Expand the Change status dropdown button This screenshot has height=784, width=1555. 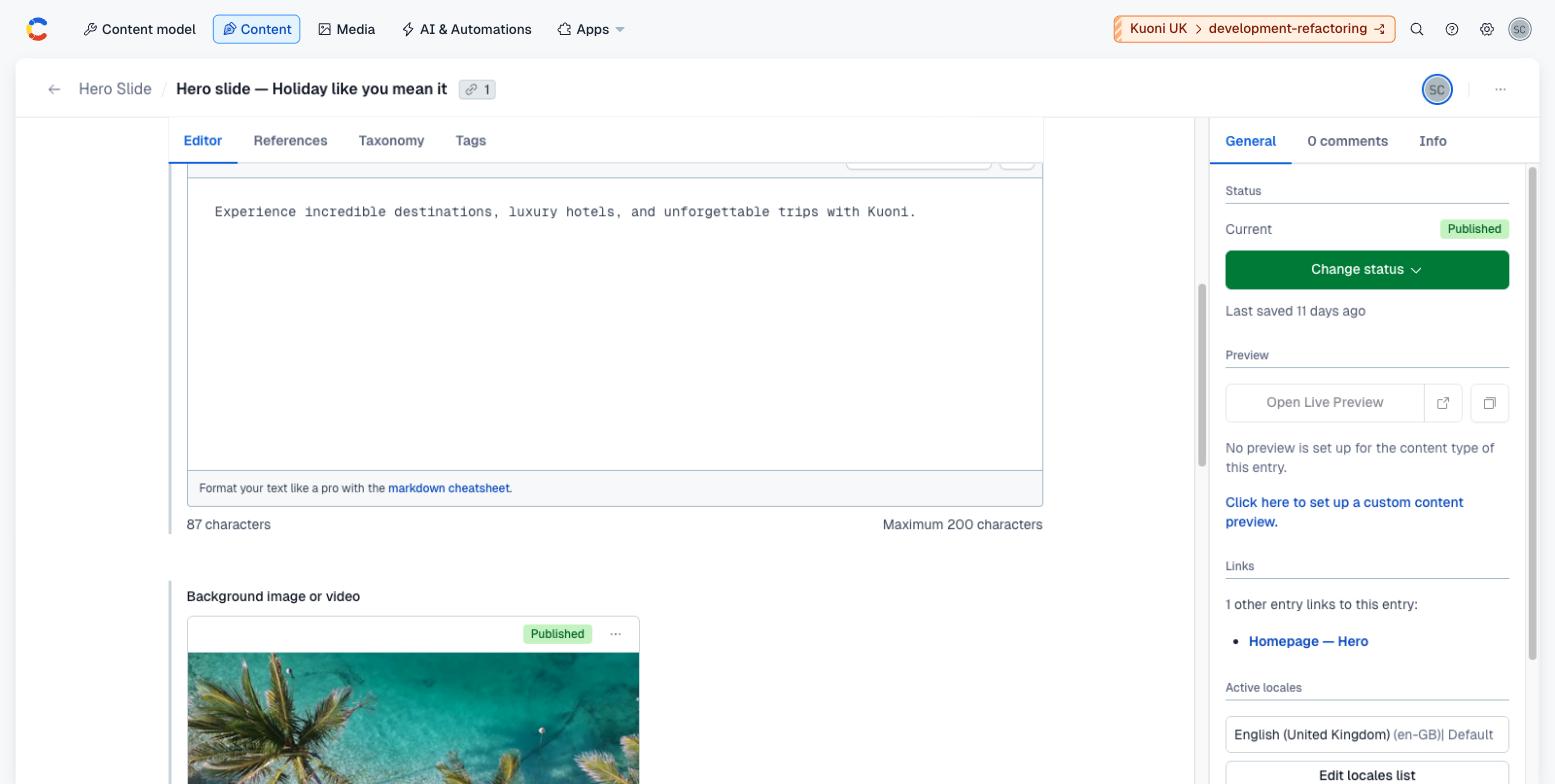pyautogui.click(x=1367, y=270)
